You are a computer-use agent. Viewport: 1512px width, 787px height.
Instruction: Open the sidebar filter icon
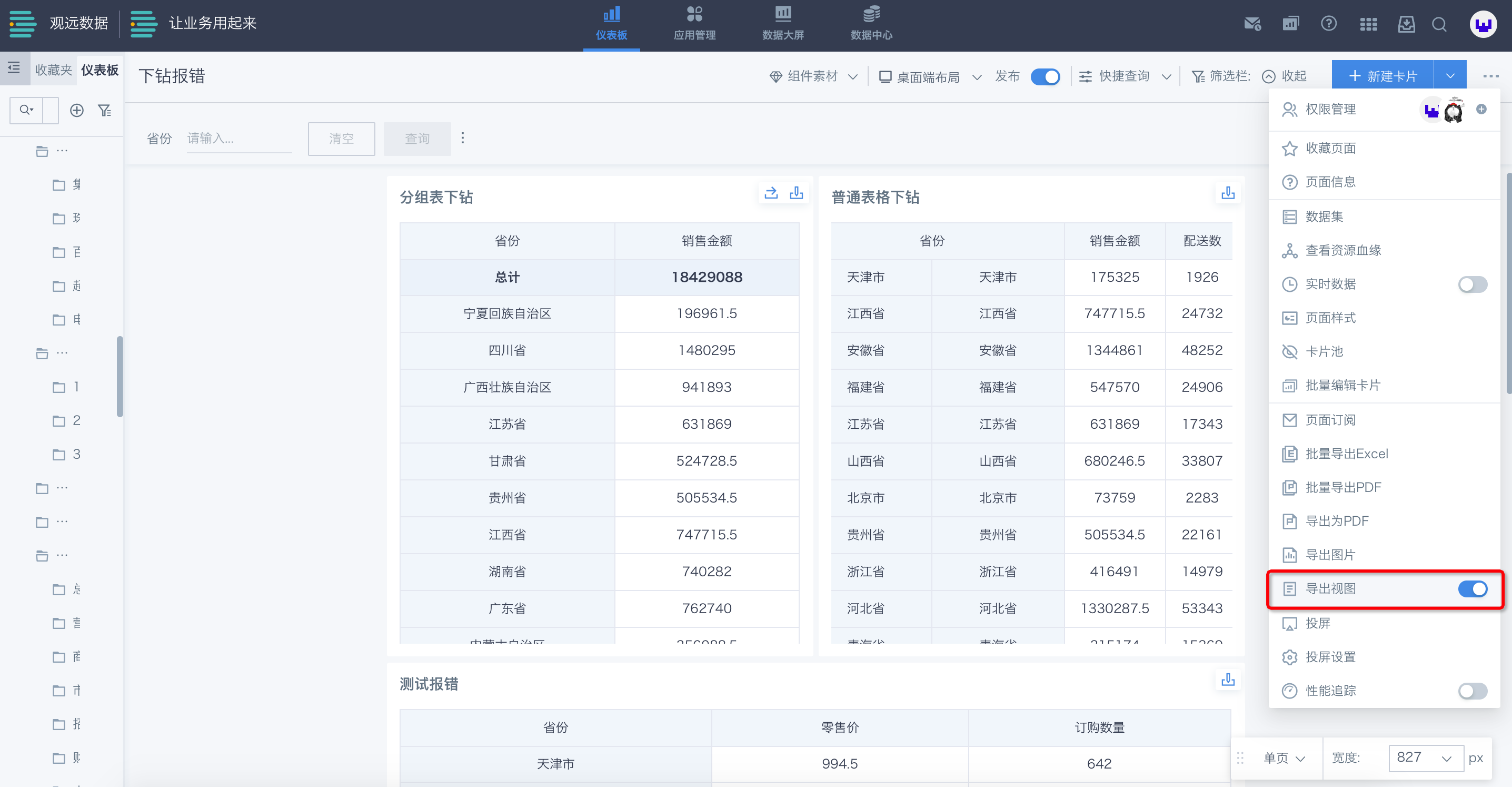(x=104, y=111)
